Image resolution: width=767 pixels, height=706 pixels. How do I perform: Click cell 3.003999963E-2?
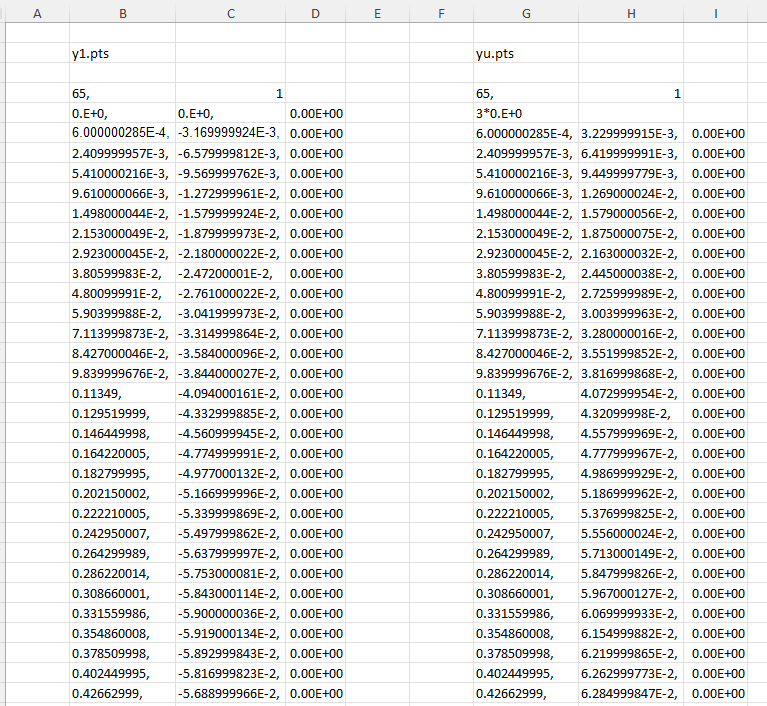(x=631, y=313)
